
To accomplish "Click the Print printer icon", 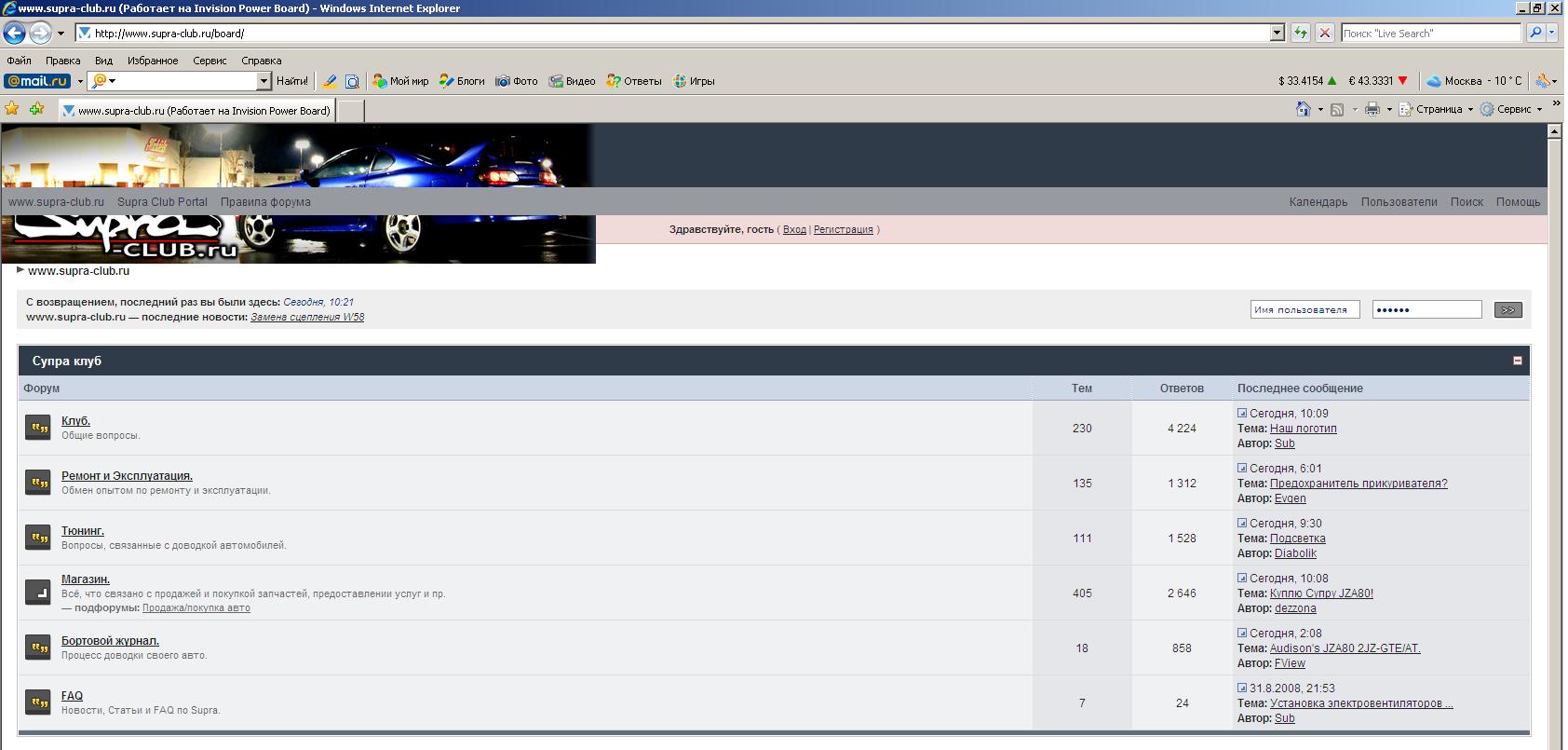I will (1372, 110).
